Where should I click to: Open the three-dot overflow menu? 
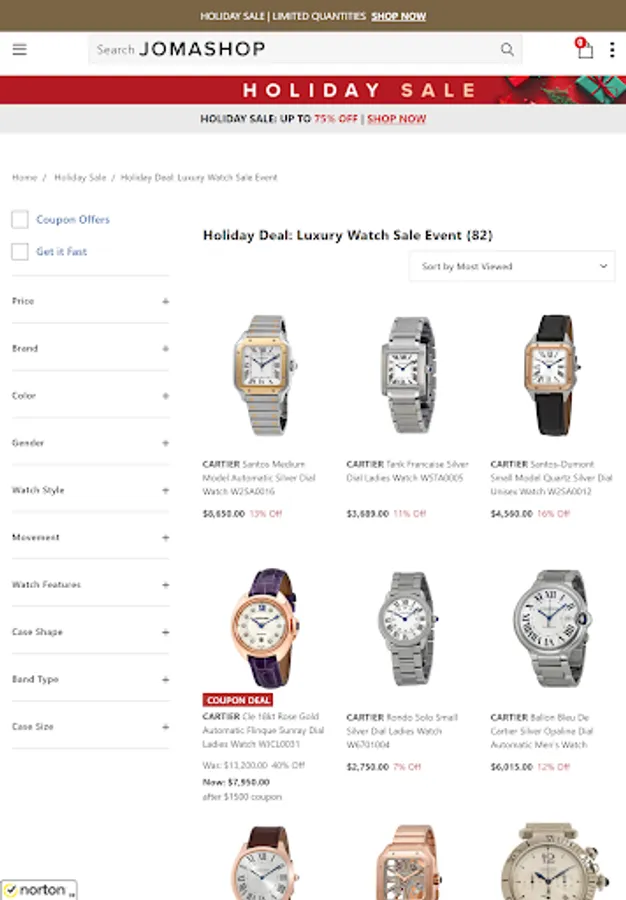(x=612, y=50)
